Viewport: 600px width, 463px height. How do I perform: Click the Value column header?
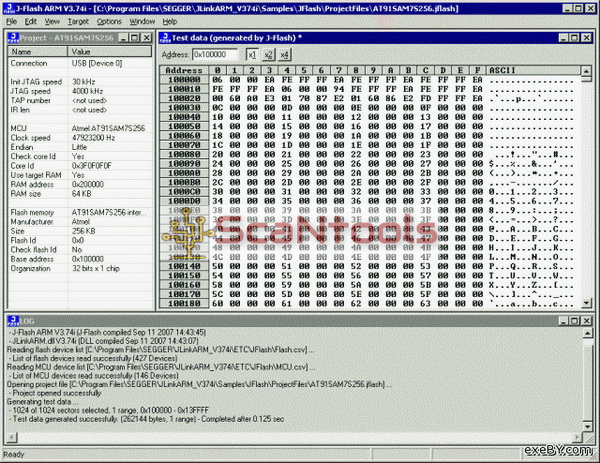pyautogui.click(x=110, y=52)
